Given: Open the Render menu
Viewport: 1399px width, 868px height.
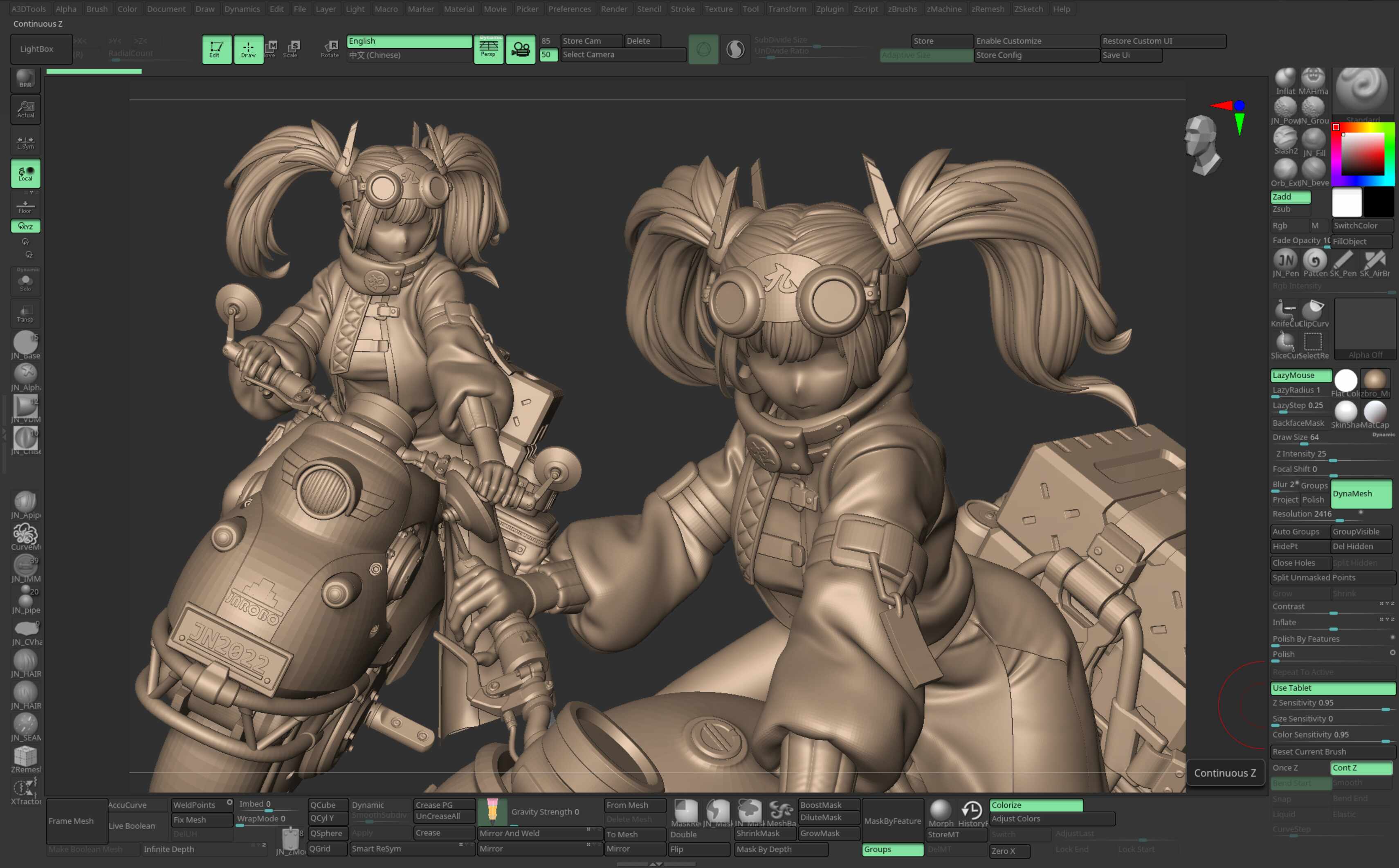Looking at the screenshot, I should [x=614, y=9].
